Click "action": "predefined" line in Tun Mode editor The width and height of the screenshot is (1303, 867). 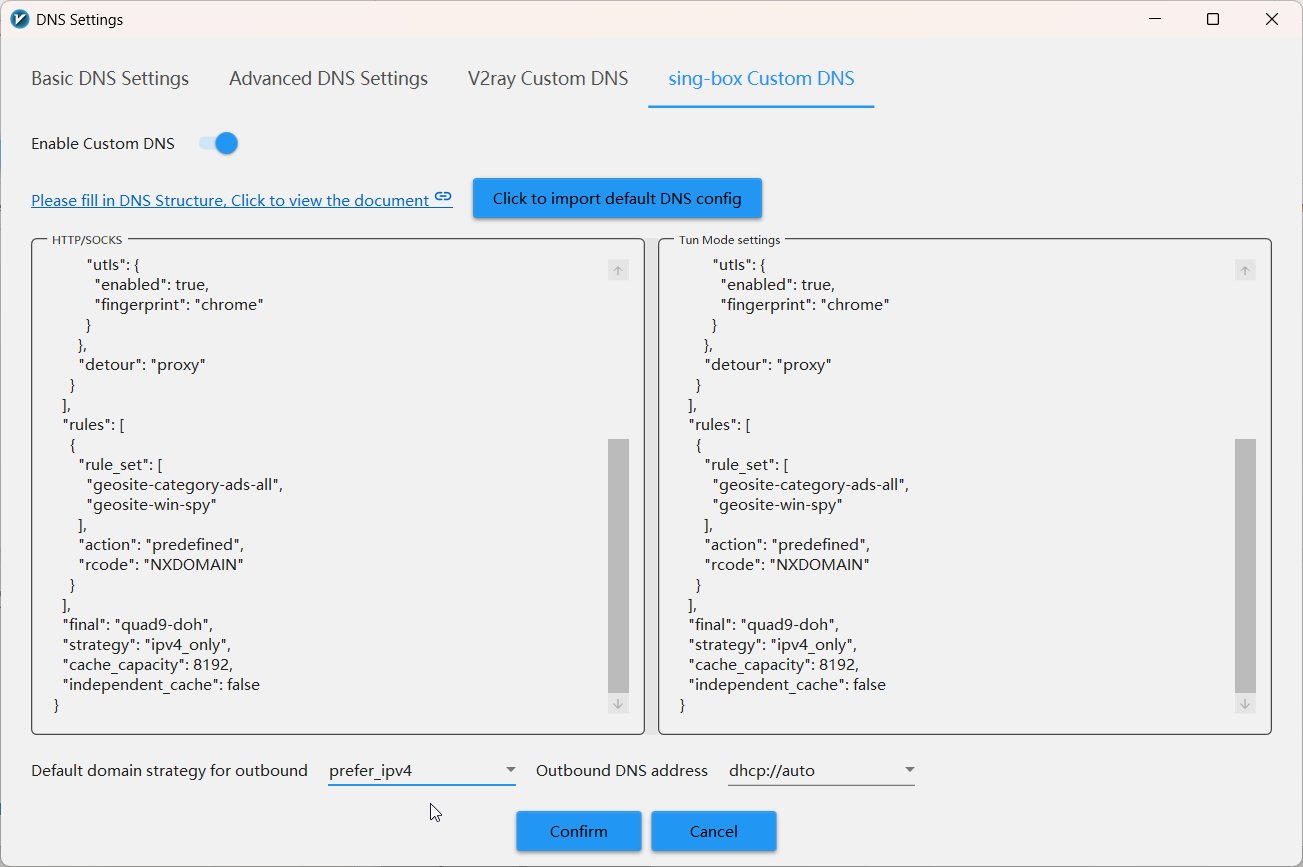787,545
